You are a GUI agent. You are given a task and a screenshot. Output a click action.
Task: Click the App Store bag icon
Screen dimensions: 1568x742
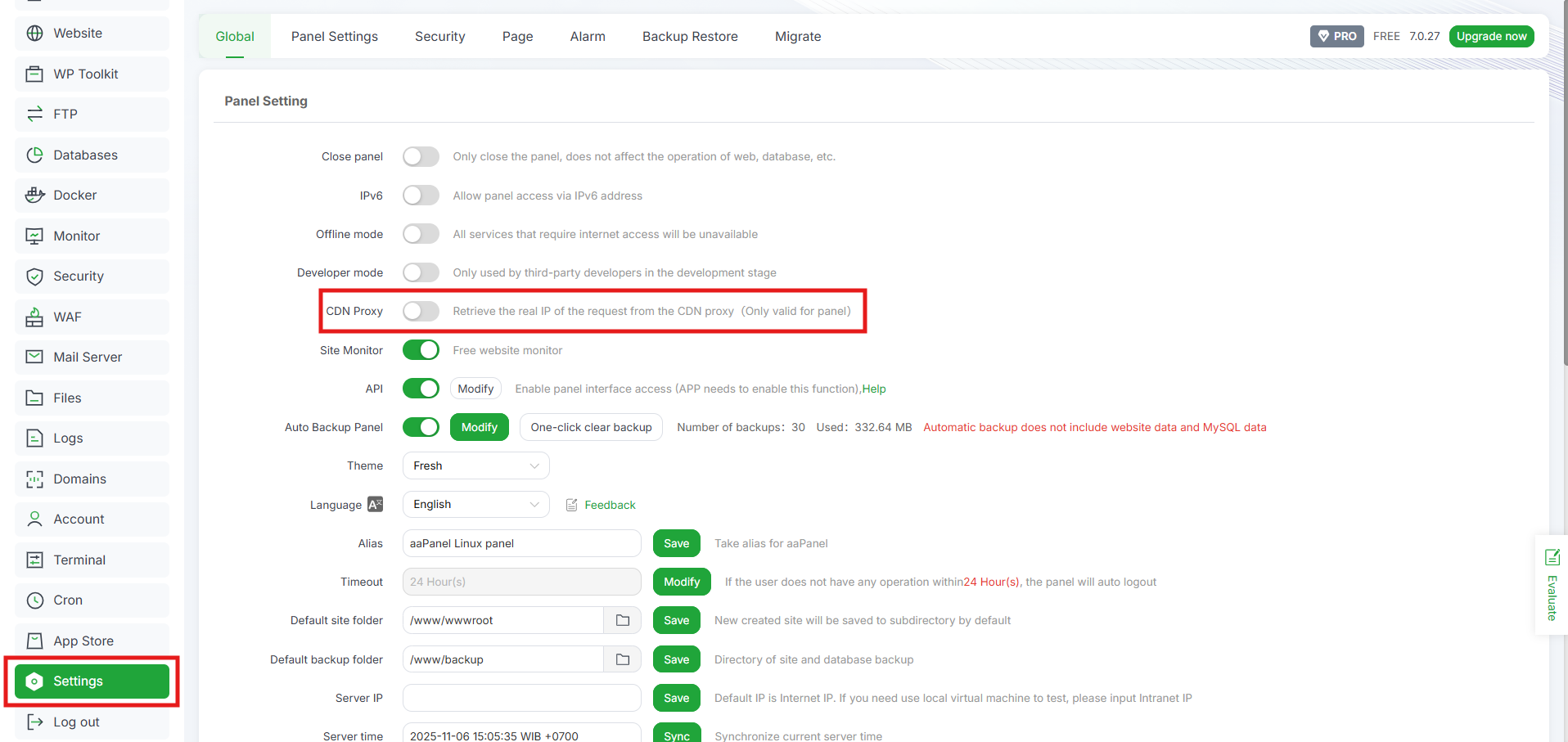click(34, 641)
